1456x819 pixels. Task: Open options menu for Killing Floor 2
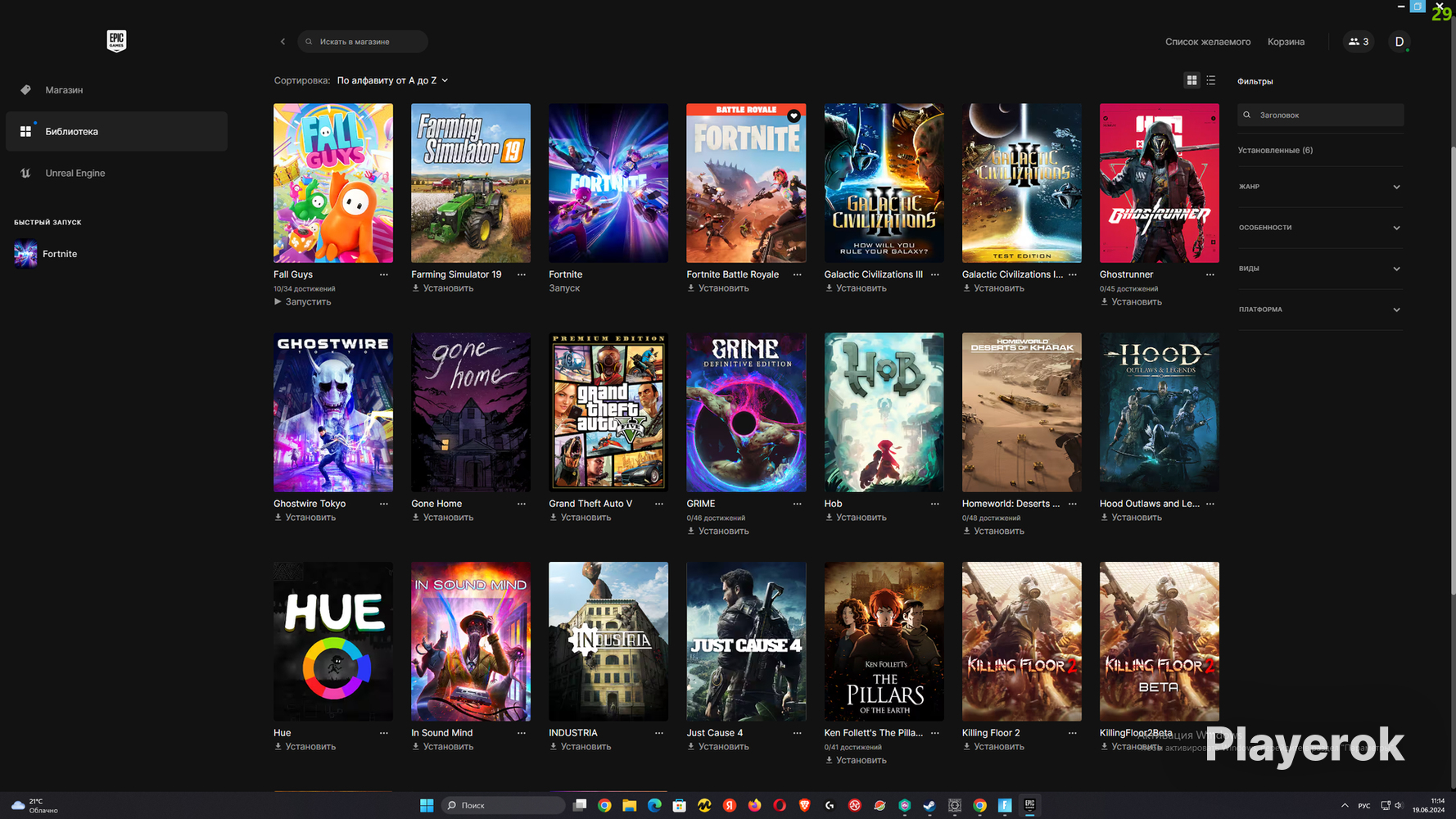pos(1073,733)
